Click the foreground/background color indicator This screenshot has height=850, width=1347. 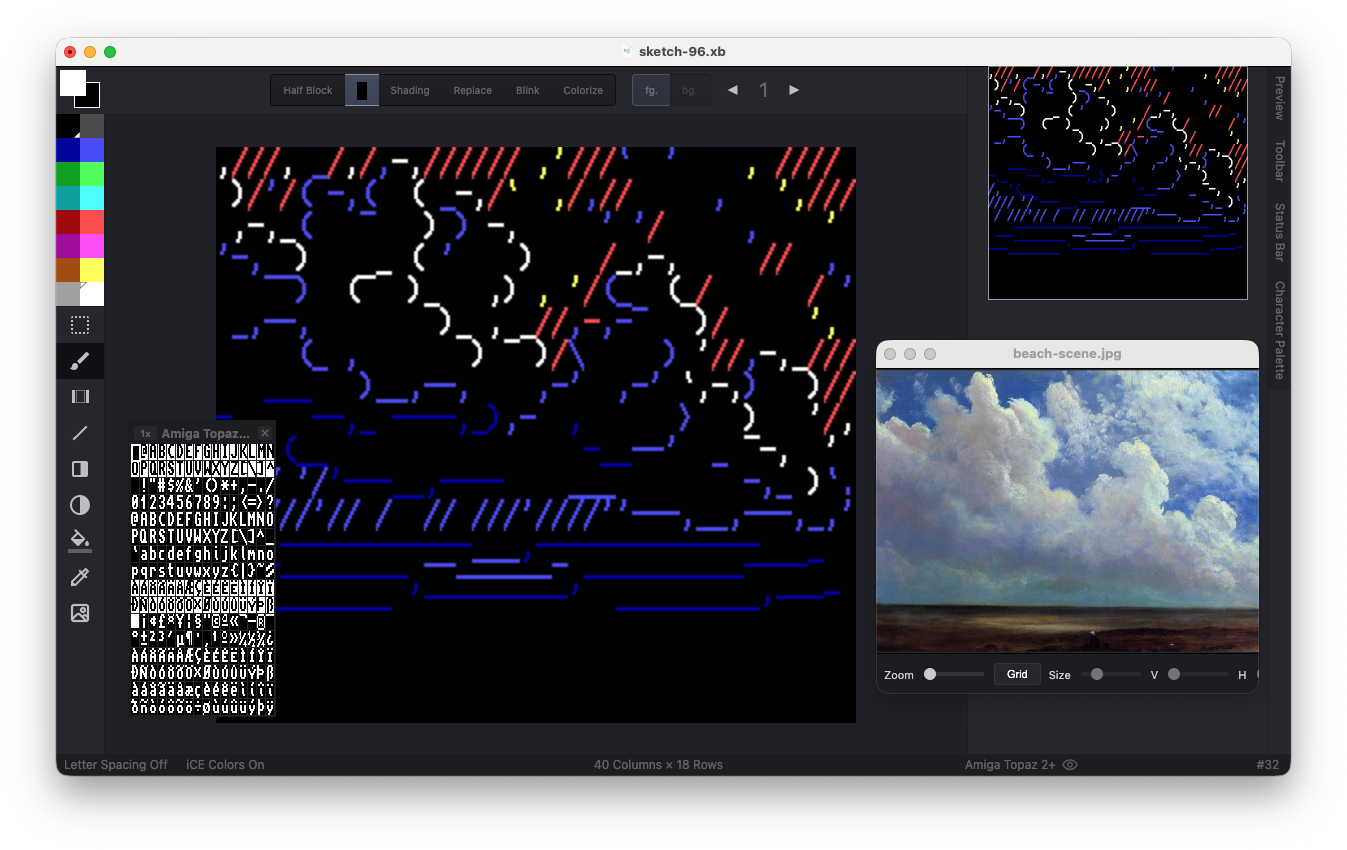pos(80,89)
